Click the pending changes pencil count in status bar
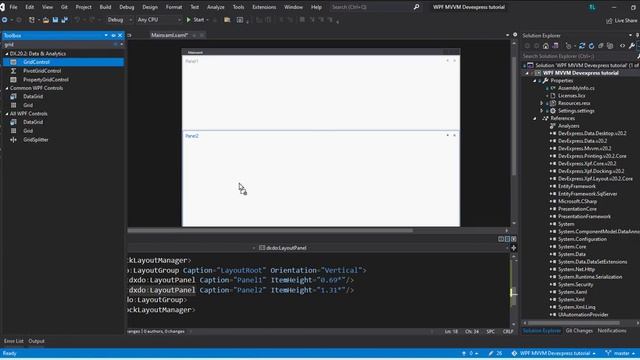This screenshot has height=360, width=640. tap(495, 353)
